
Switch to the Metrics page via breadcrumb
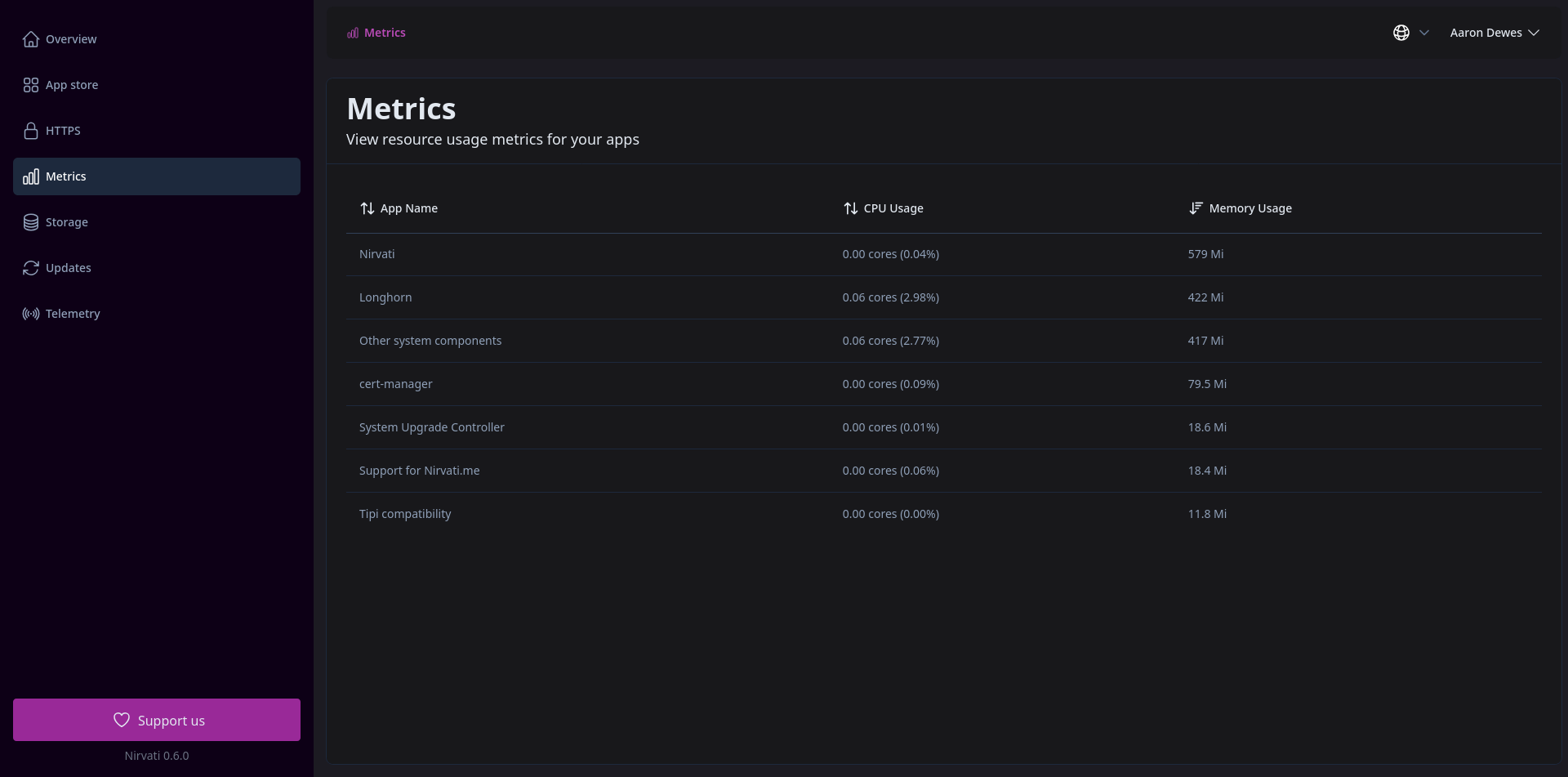click(x=385, y=33)
